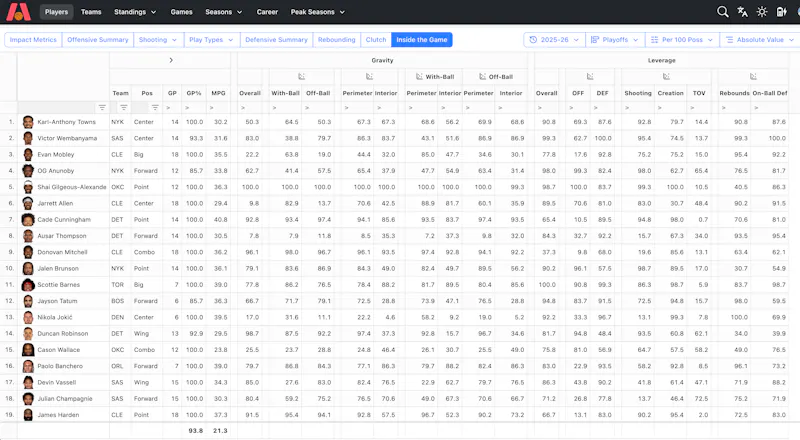
Task: Open the player name column filter icon
Action: 102,108
